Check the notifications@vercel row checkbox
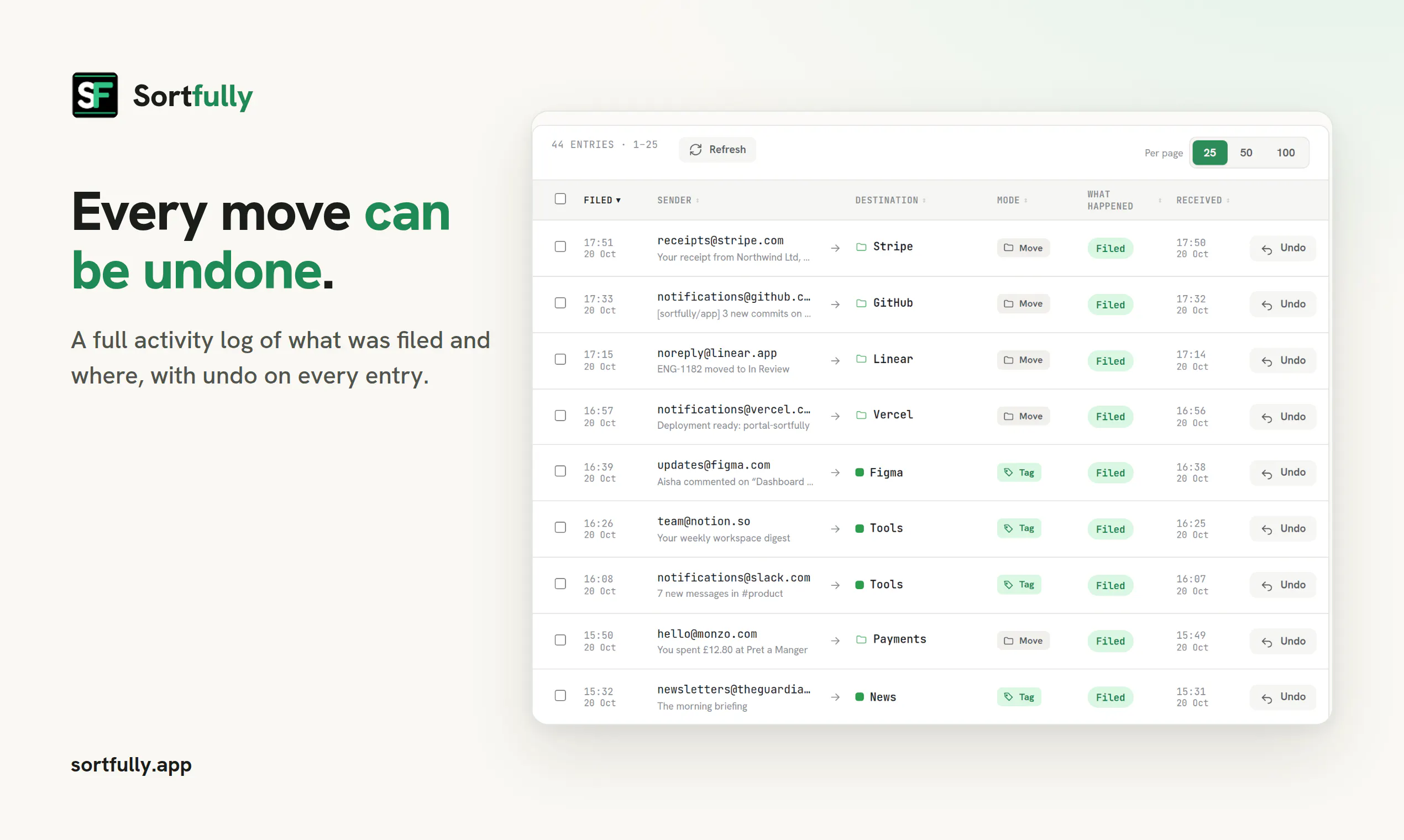 560,416
